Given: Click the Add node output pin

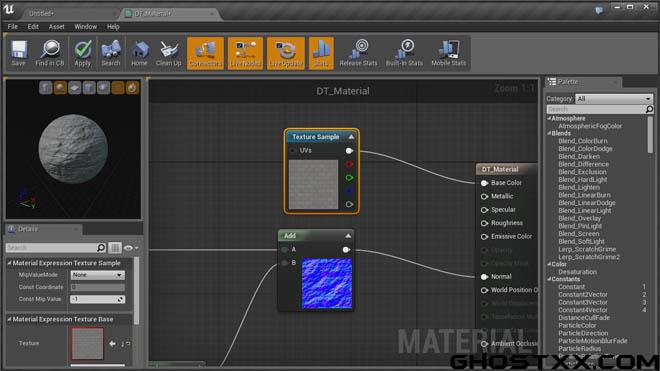Looking at the screenshot, I should coord(346,250).
